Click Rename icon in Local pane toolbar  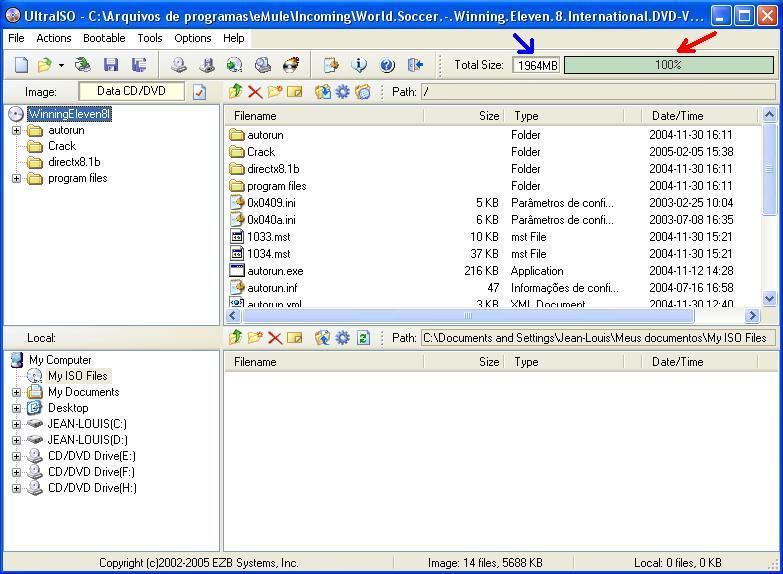(295, 338)
